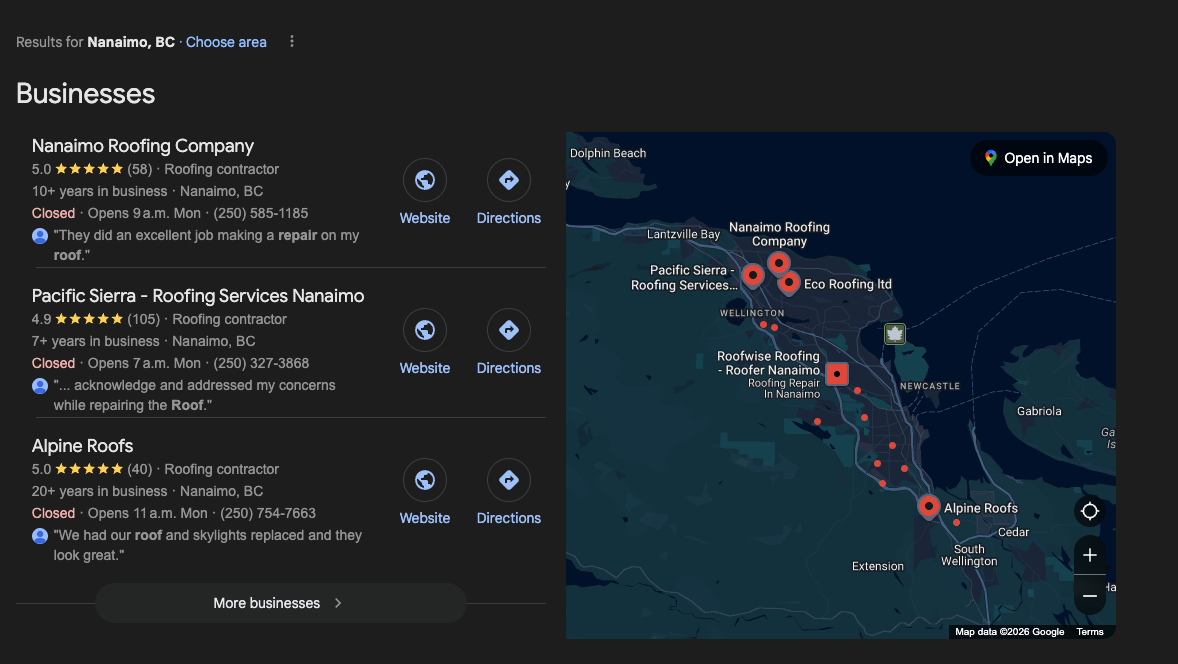Image resolution: width=1178 pixels, height=664 pixels.
Task: Click the More businesses chevron arrow
Action: click(338, 603)
